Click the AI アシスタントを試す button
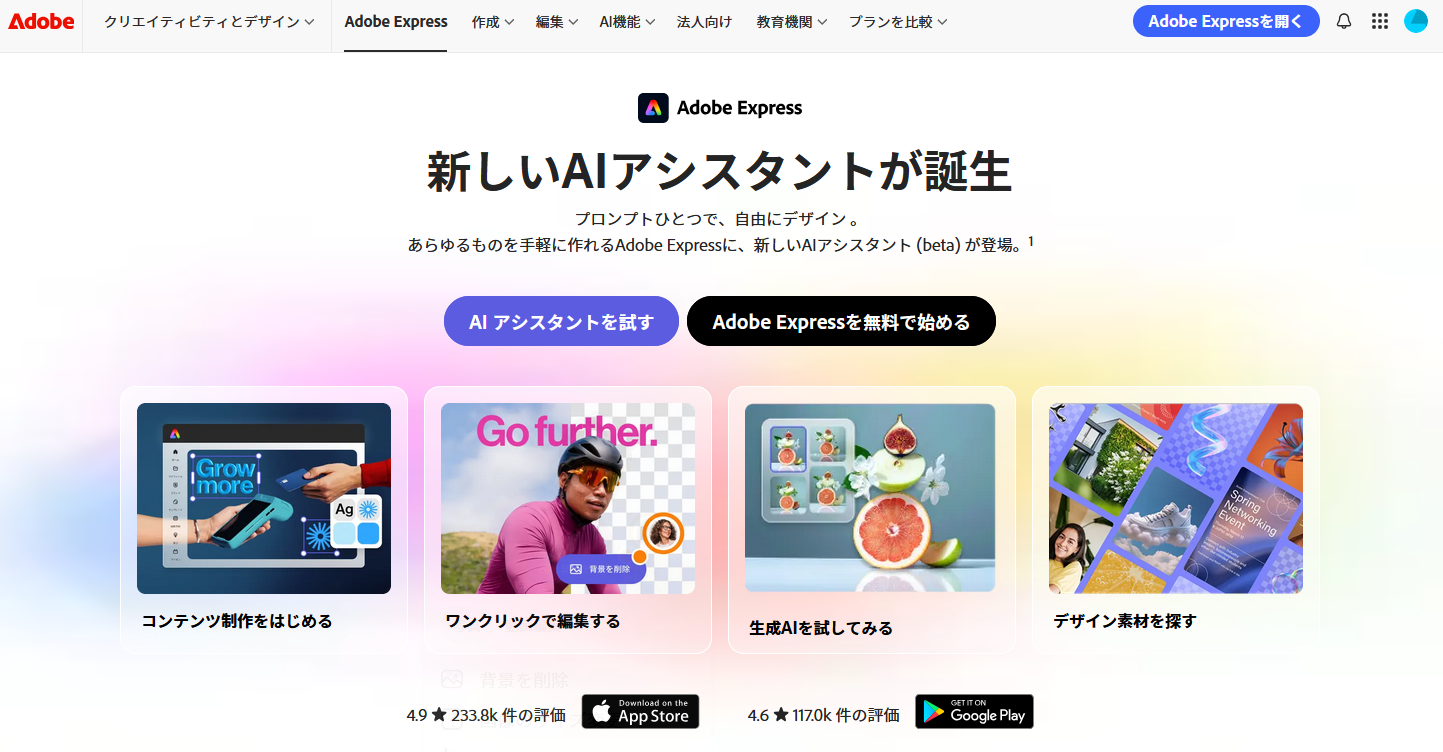This screenshot has width=1443, height=752. point(561,321)
